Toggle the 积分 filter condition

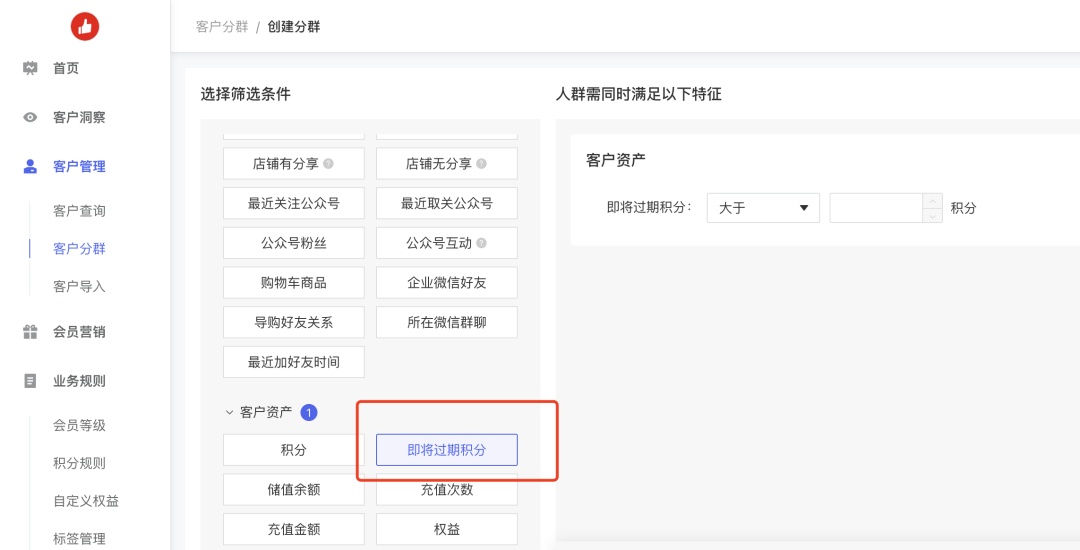pyautogui.click(x=293, y=450)
